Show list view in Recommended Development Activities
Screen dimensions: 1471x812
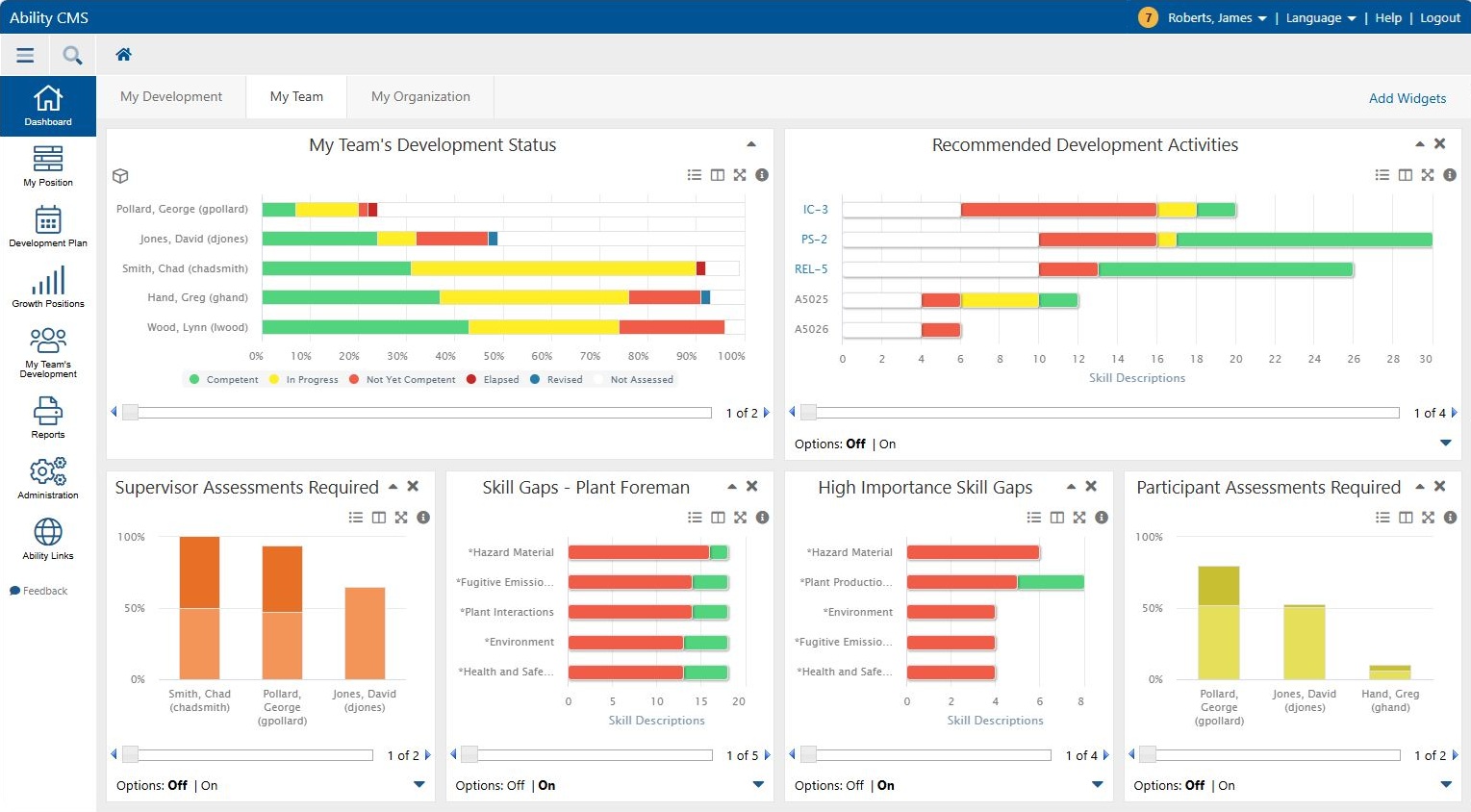click(1382, 175)
